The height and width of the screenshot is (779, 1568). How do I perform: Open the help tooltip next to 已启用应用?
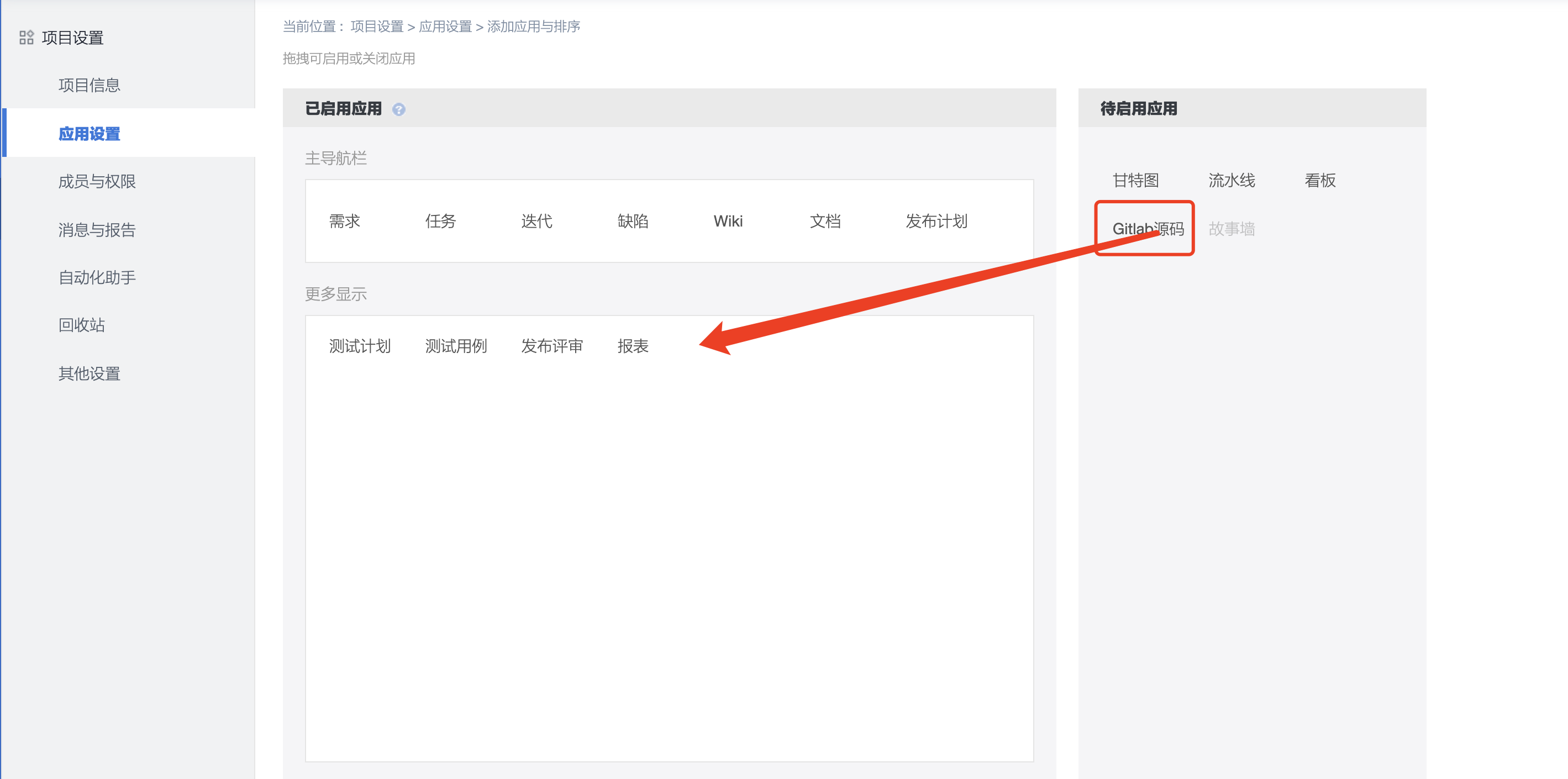[x=399, y=109]
